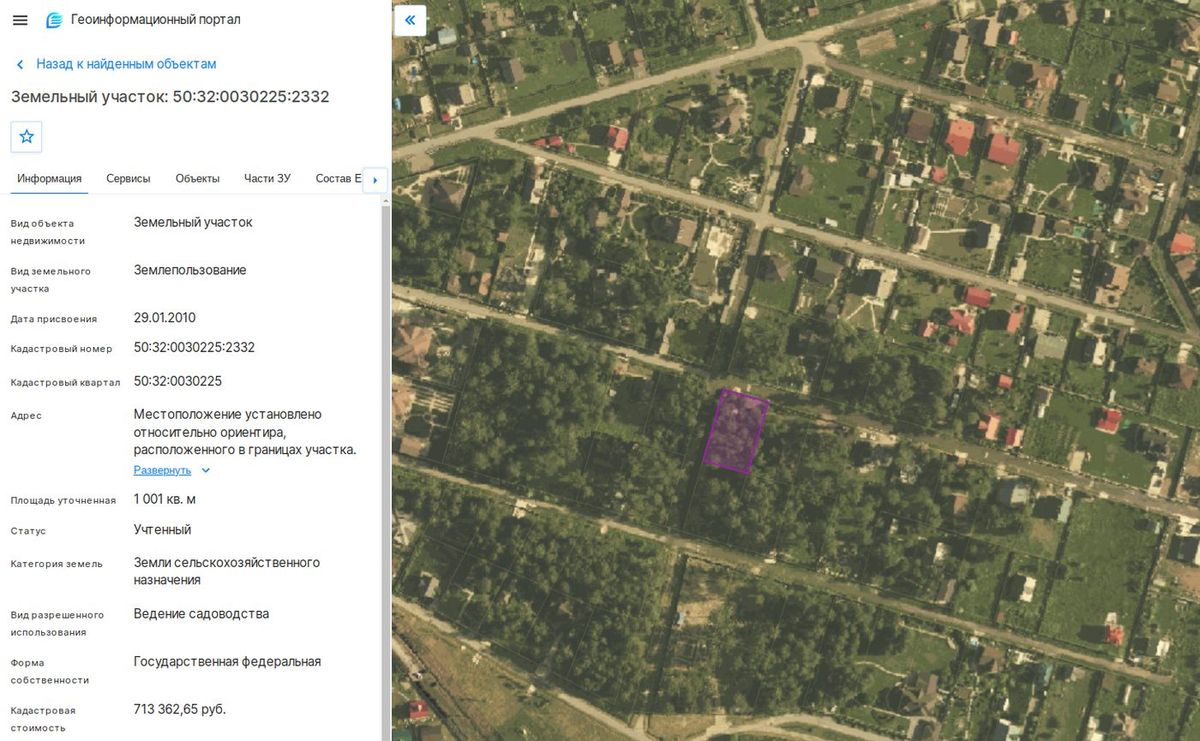Image resolution: width=1200 pixels, height=741 pixels.
Task: Click cadastral cost 713 362,65 руб.
Action: [x=180, y=709]
